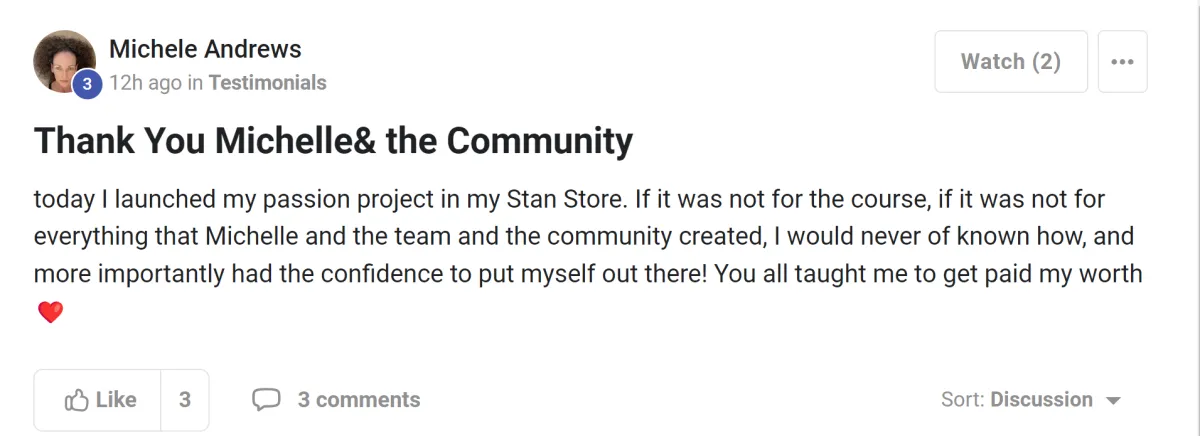Click the speech bubble comments icon
Image resolution: width=1200 pixels, height=436 pixels.
266,400
